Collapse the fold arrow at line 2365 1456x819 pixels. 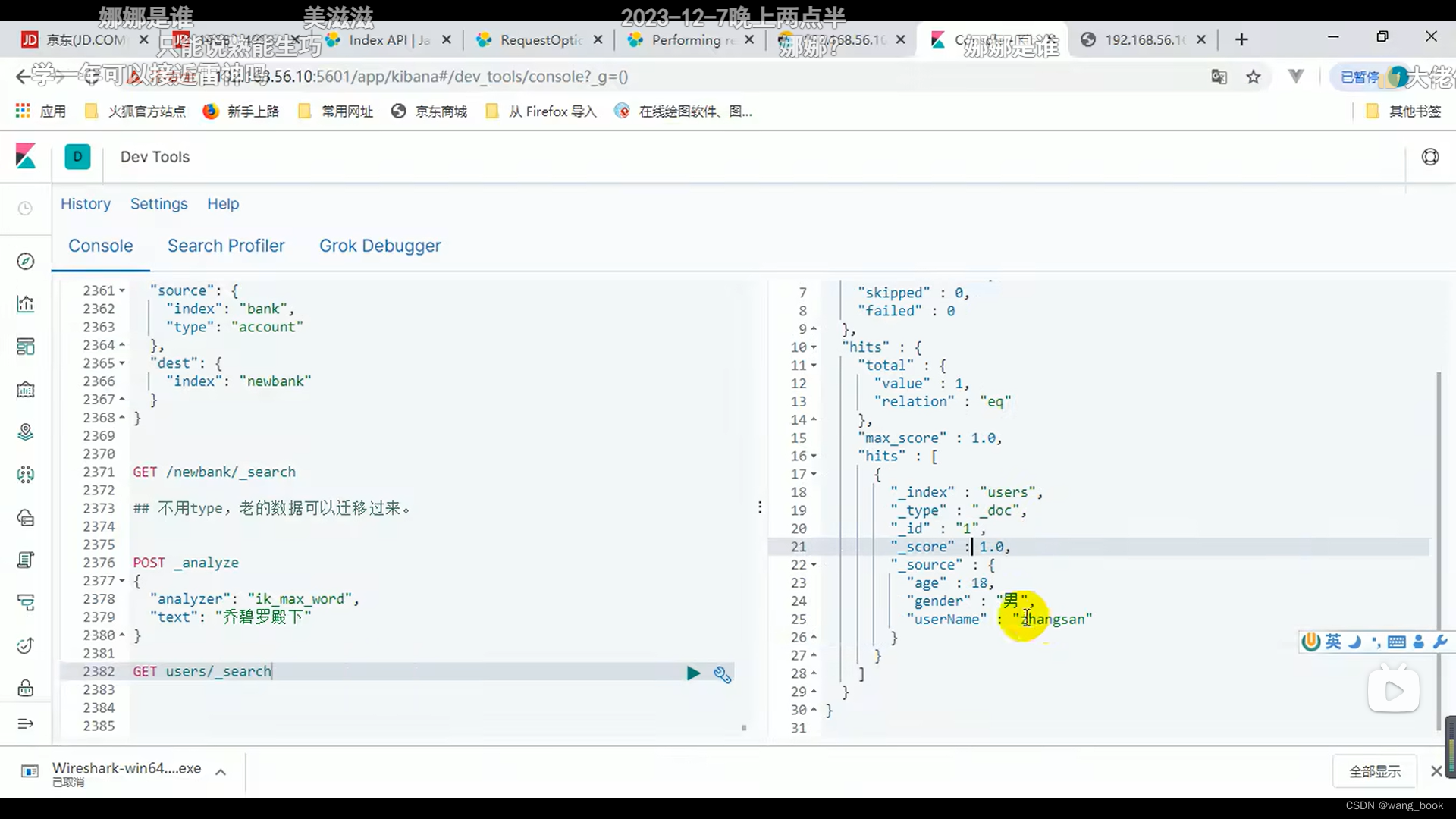[x=122, y=363]
